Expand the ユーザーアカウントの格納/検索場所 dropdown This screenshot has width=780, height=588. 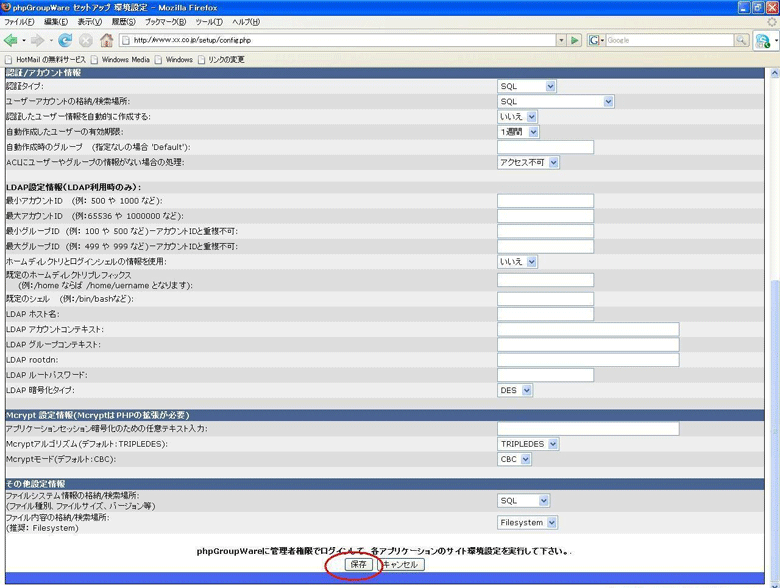pos(555,102)
